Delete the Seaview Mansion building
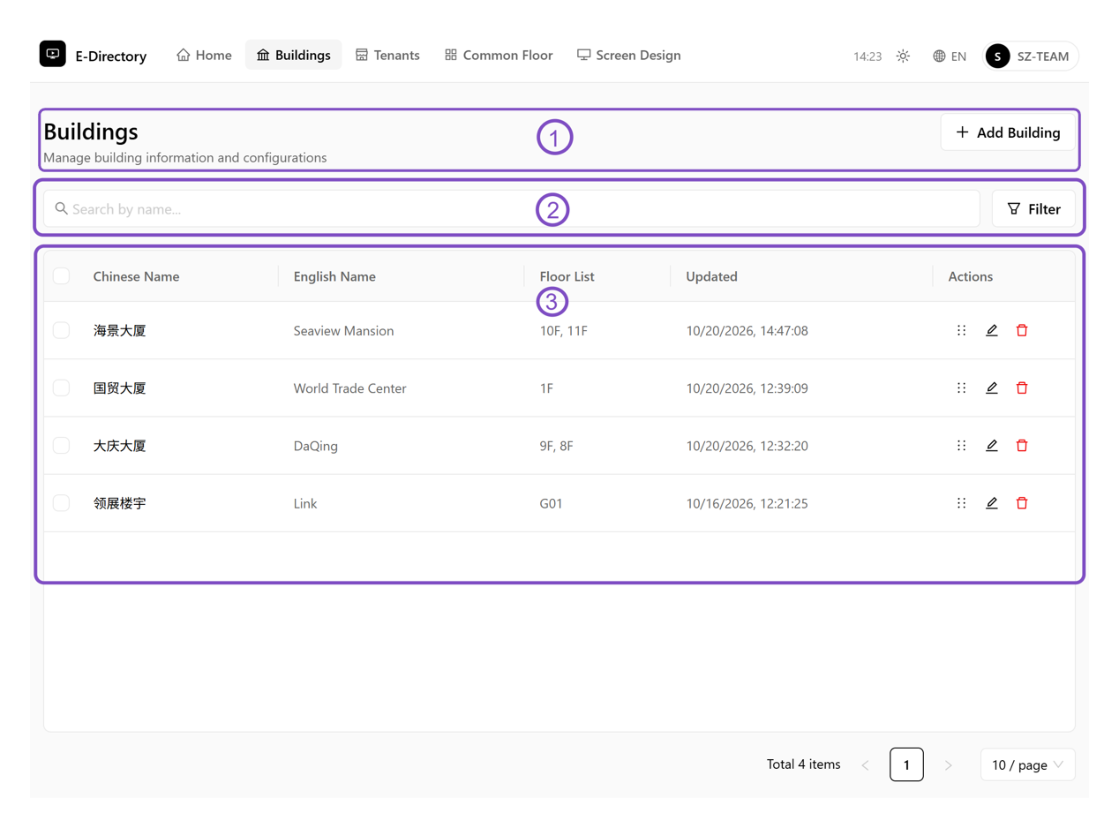The width and height of the screenshot is (1119, 828). point(1022,330)
